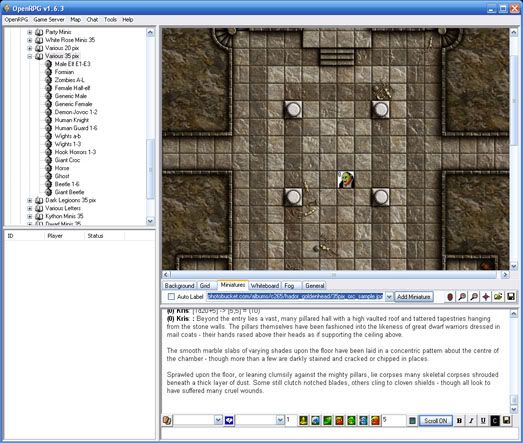Click the miniature URL input field
The width and height of the screenshot is (523, 443).
click(x=296, y=297)
